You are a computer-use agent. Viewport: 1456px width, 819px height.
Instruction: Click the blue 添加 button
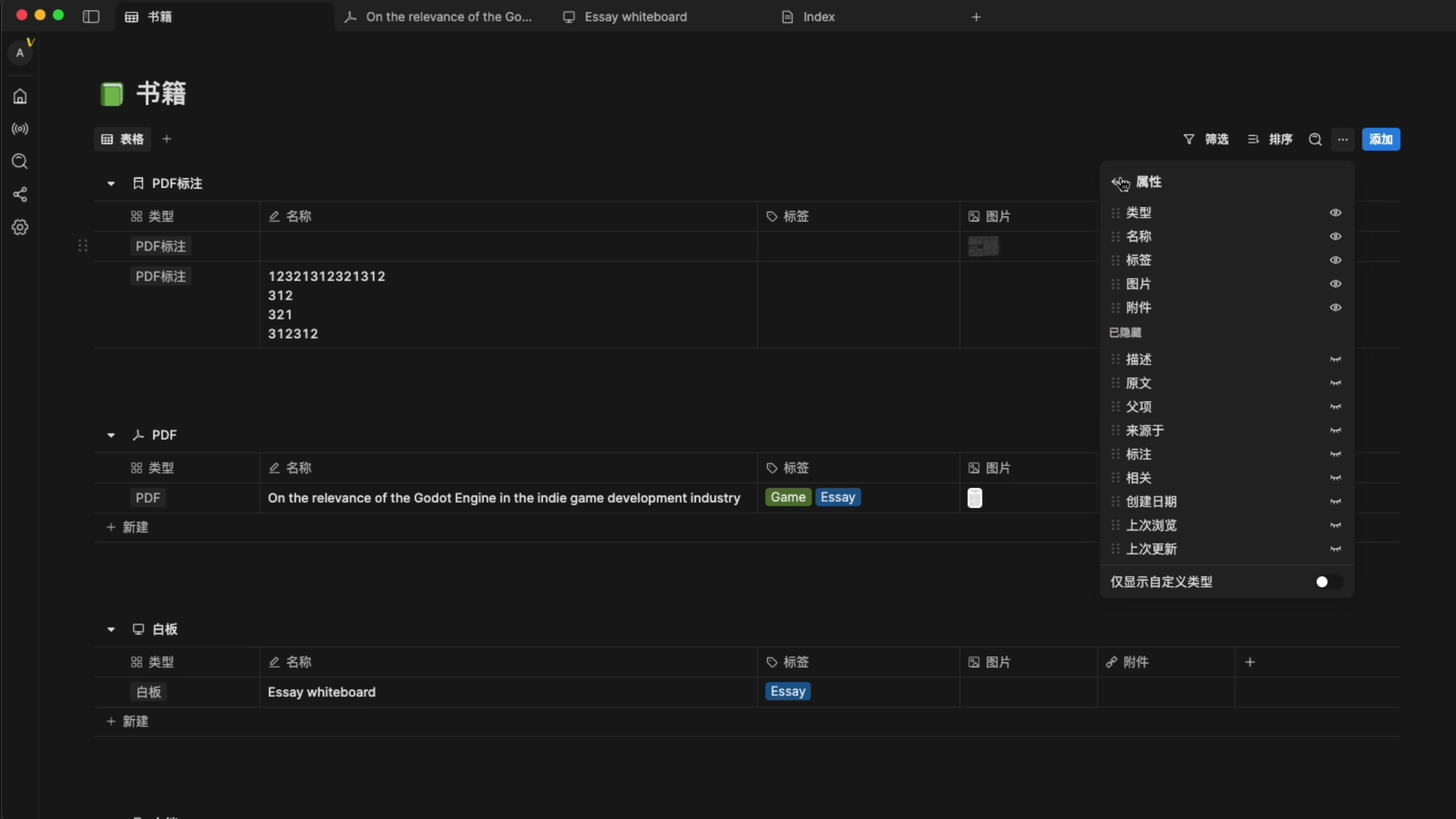pos(1381,140)
